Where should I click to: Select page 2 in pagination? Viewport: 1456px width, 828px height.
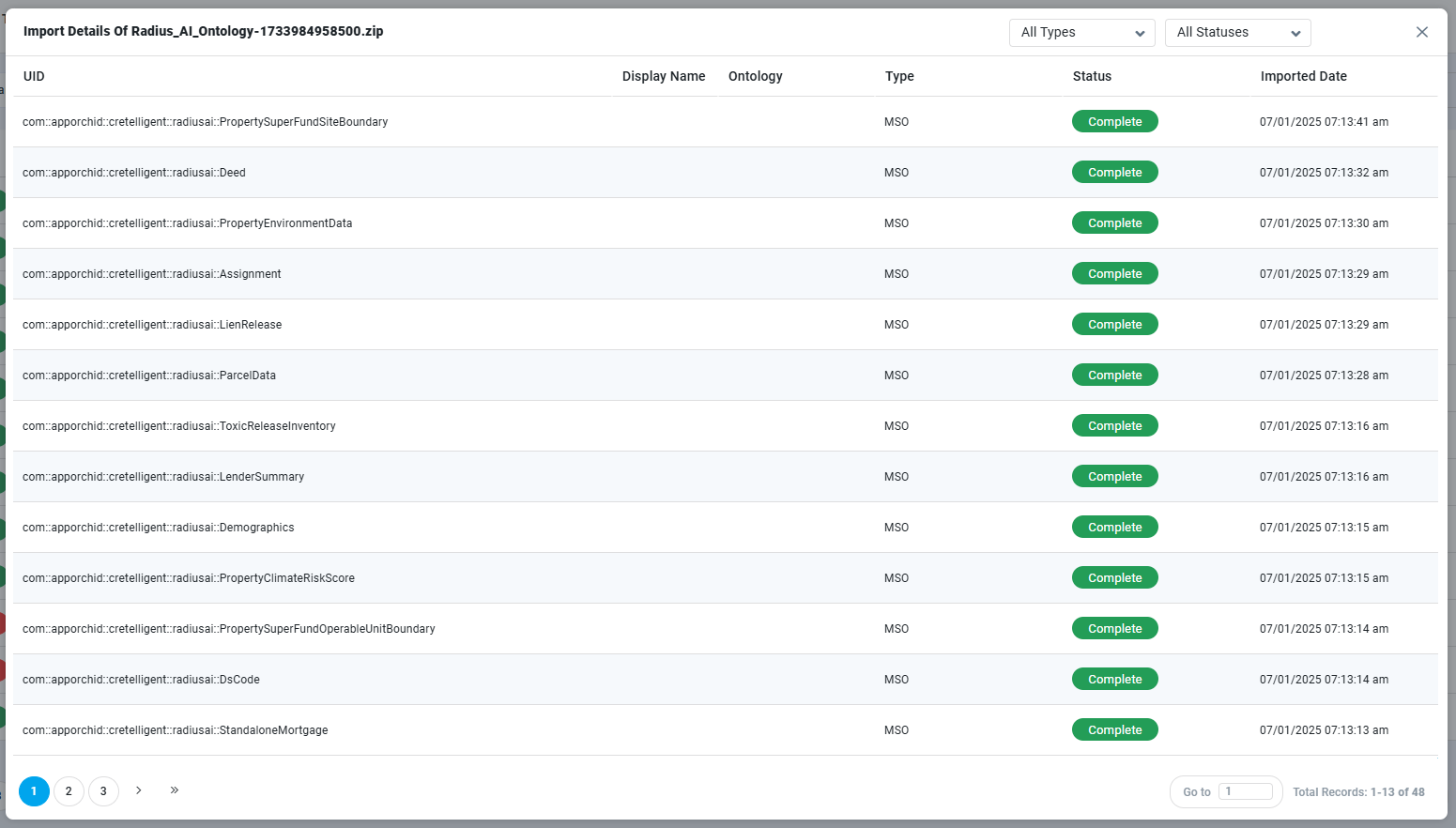69,791
